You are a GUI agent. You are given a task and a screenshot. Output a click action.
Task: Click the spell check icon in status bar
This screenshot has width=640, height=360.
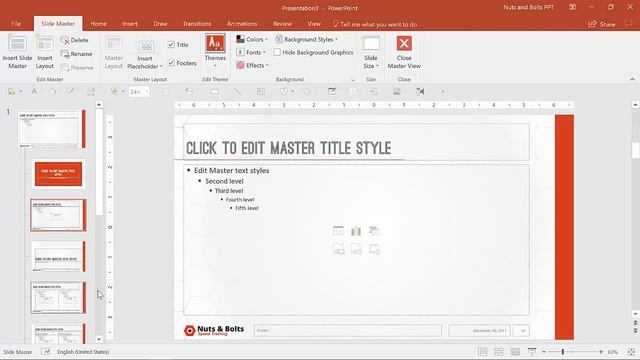point(45,351)
